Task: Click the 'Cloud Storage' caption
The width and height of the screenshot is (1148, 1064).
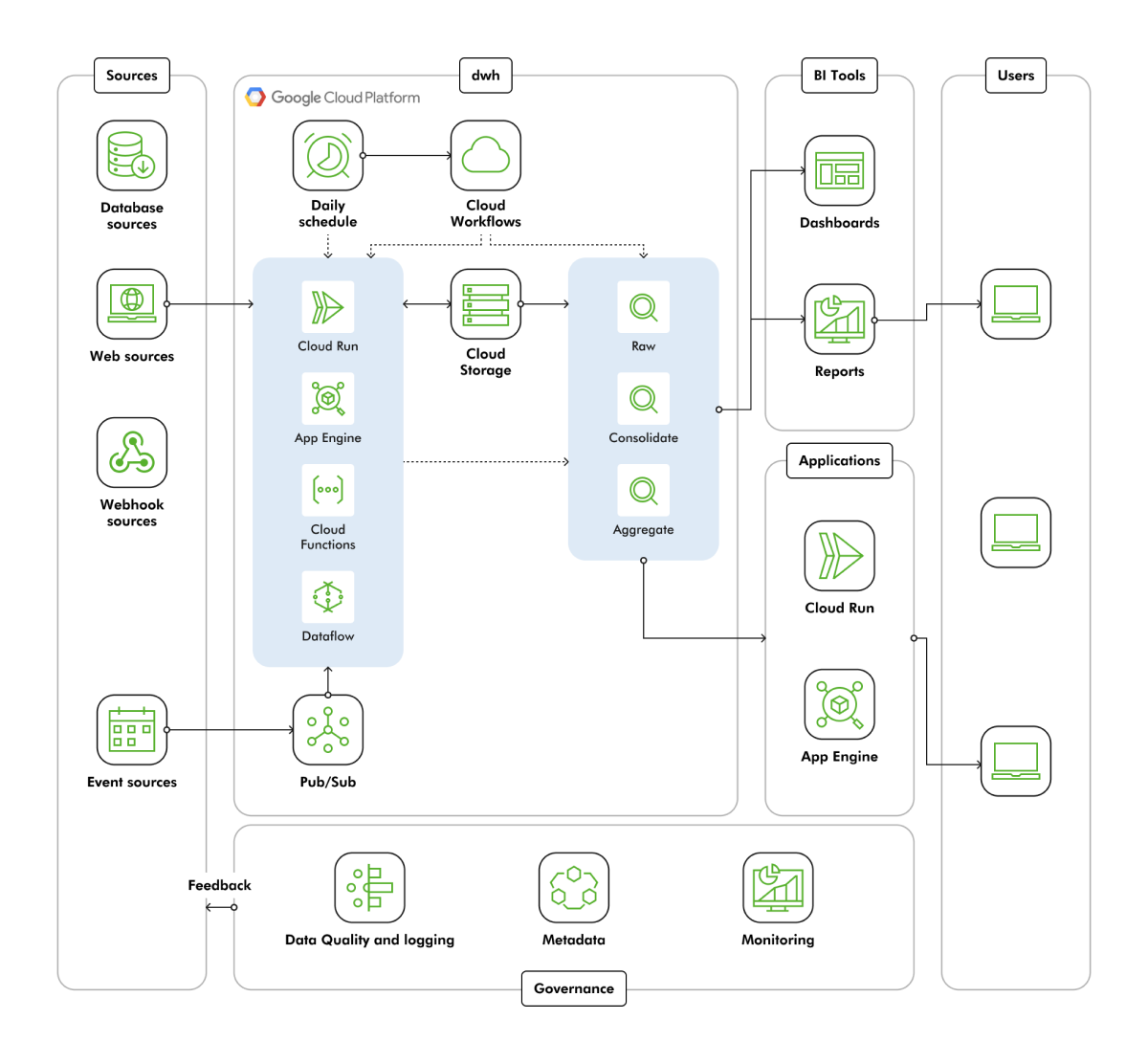Action: pos(486,362)
